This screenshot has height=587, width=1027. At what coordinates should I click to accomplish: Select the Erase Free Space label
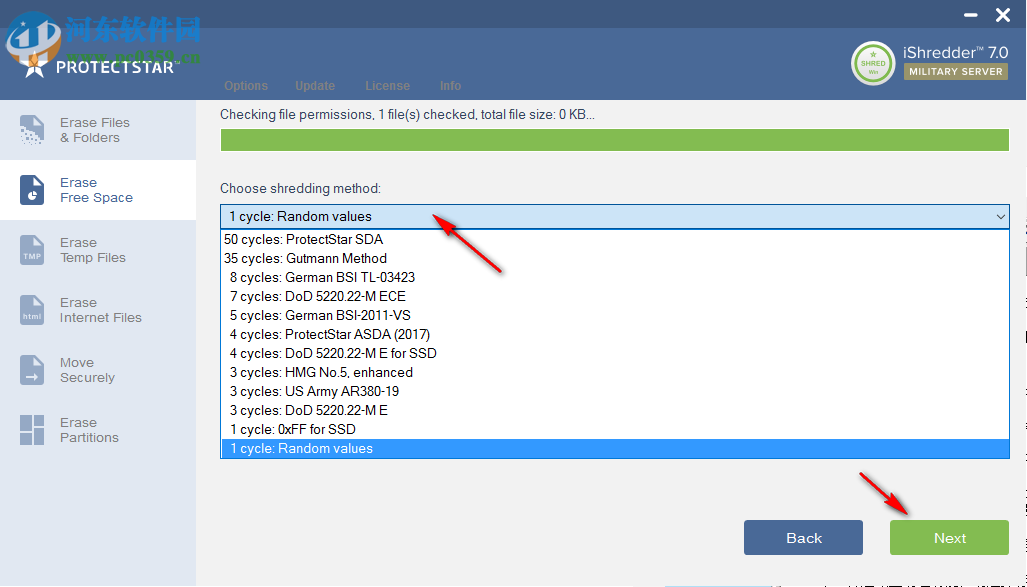click(96, 190)
